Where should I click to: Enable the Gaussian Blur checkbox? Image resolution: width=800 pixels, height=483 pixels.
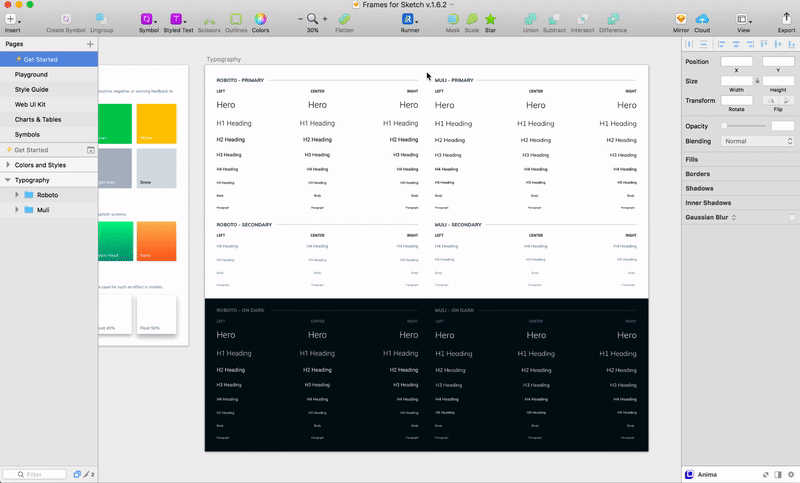(792, 217)
